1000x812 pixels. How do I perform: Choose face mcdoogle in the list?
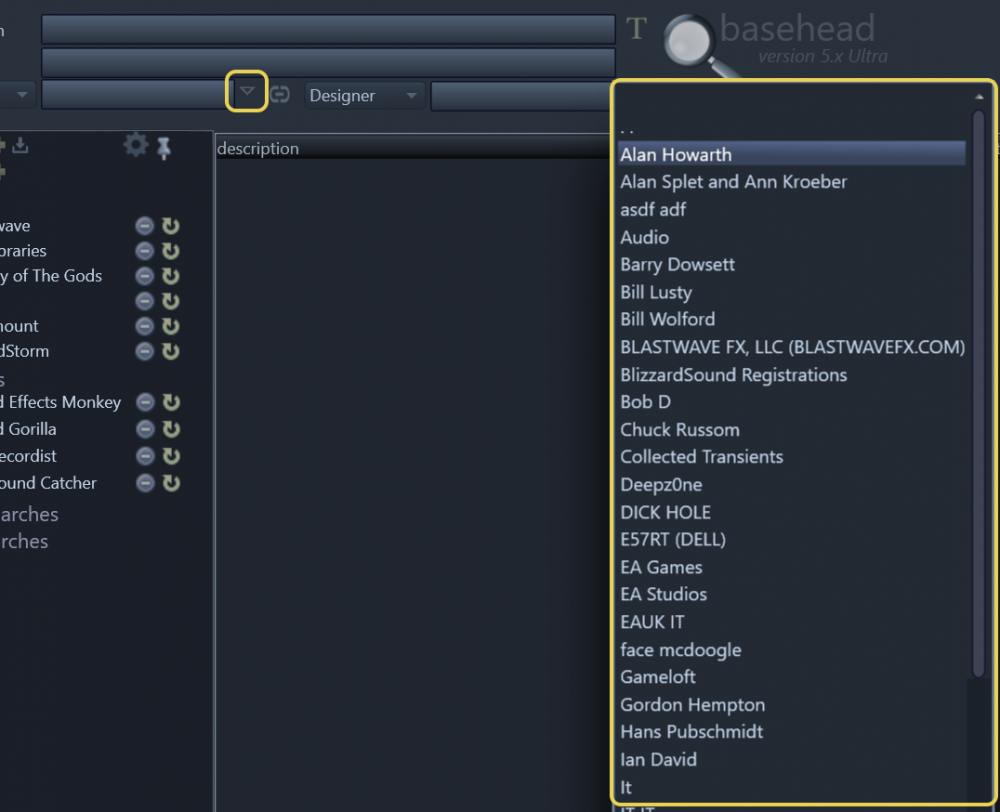pyautogui.click(x=680, y=650)
